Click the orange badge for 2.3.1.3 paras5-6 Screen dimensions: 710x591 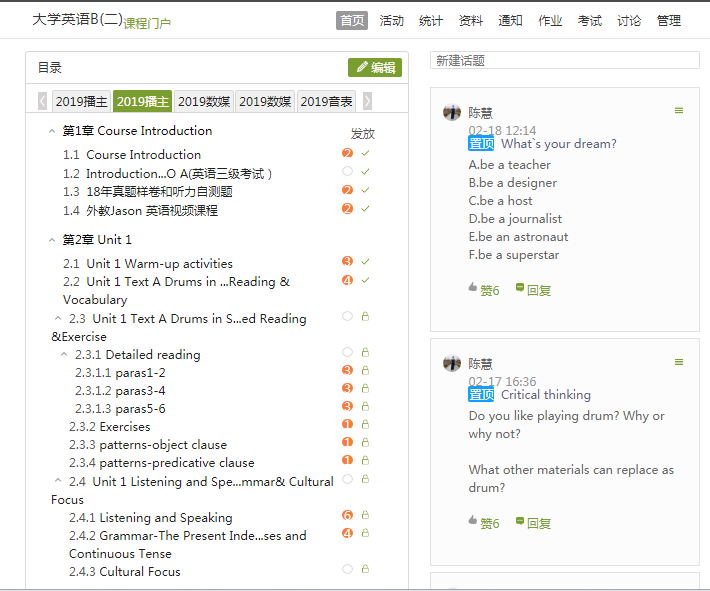347,406
